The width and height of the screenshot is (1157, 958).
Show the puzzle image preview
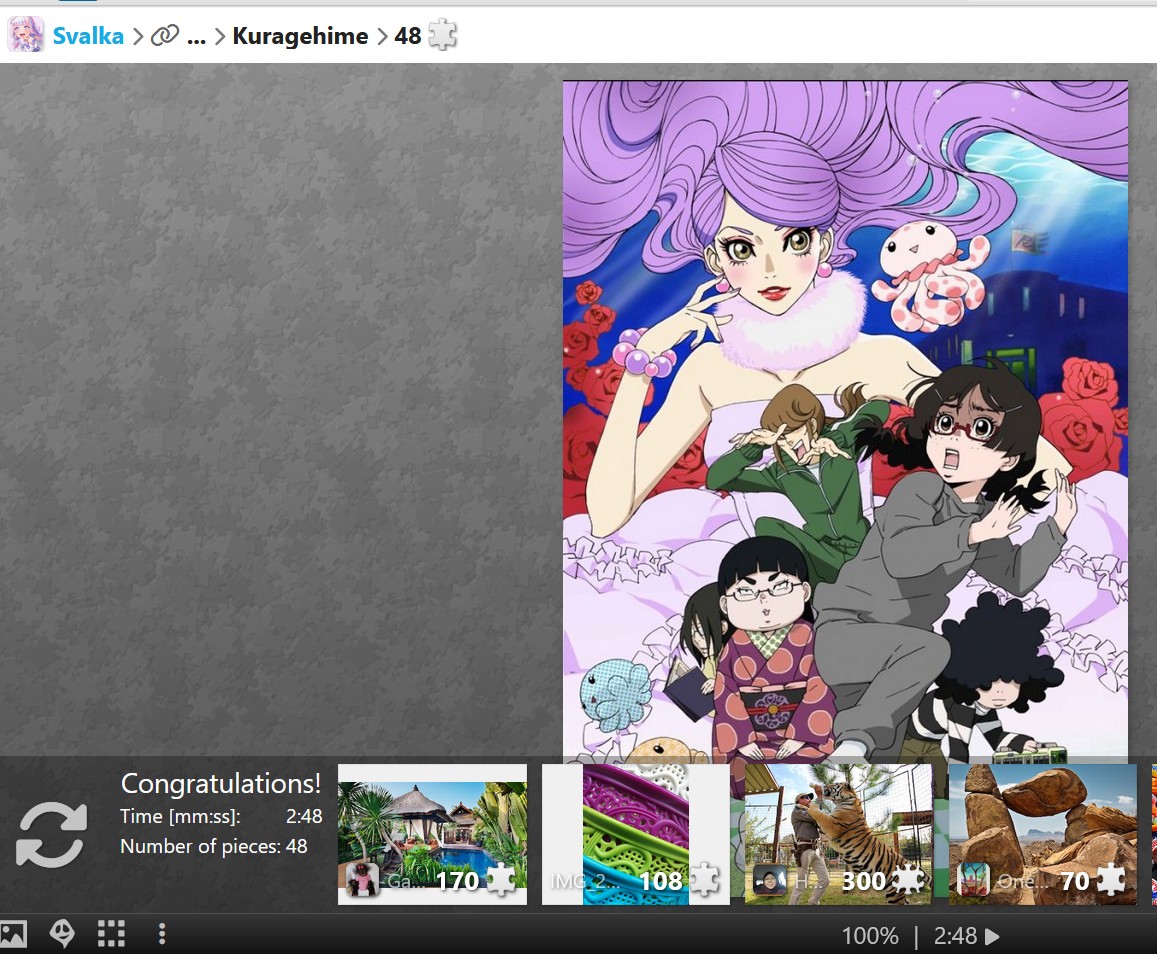click(x=13, y=934)
